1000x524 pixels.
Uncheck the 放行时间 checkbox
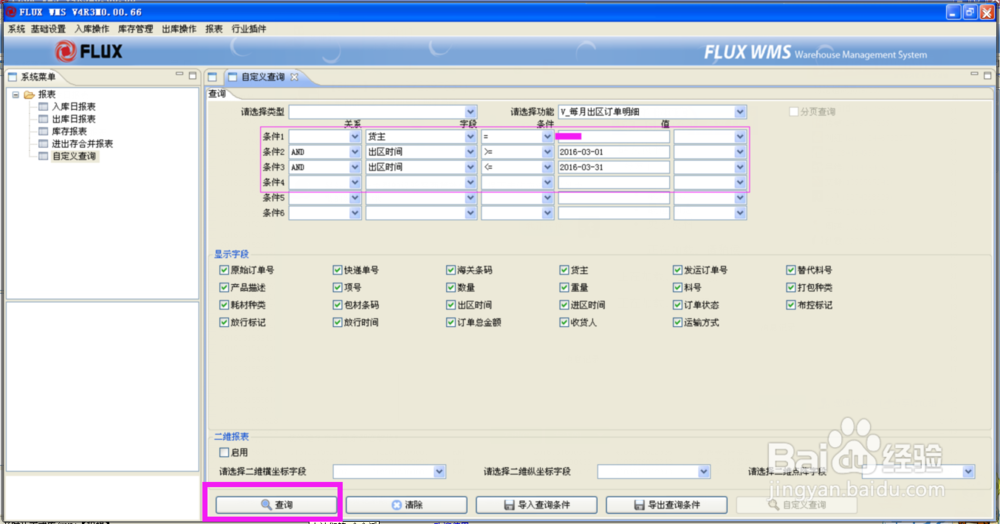click(x=337, y=323)
